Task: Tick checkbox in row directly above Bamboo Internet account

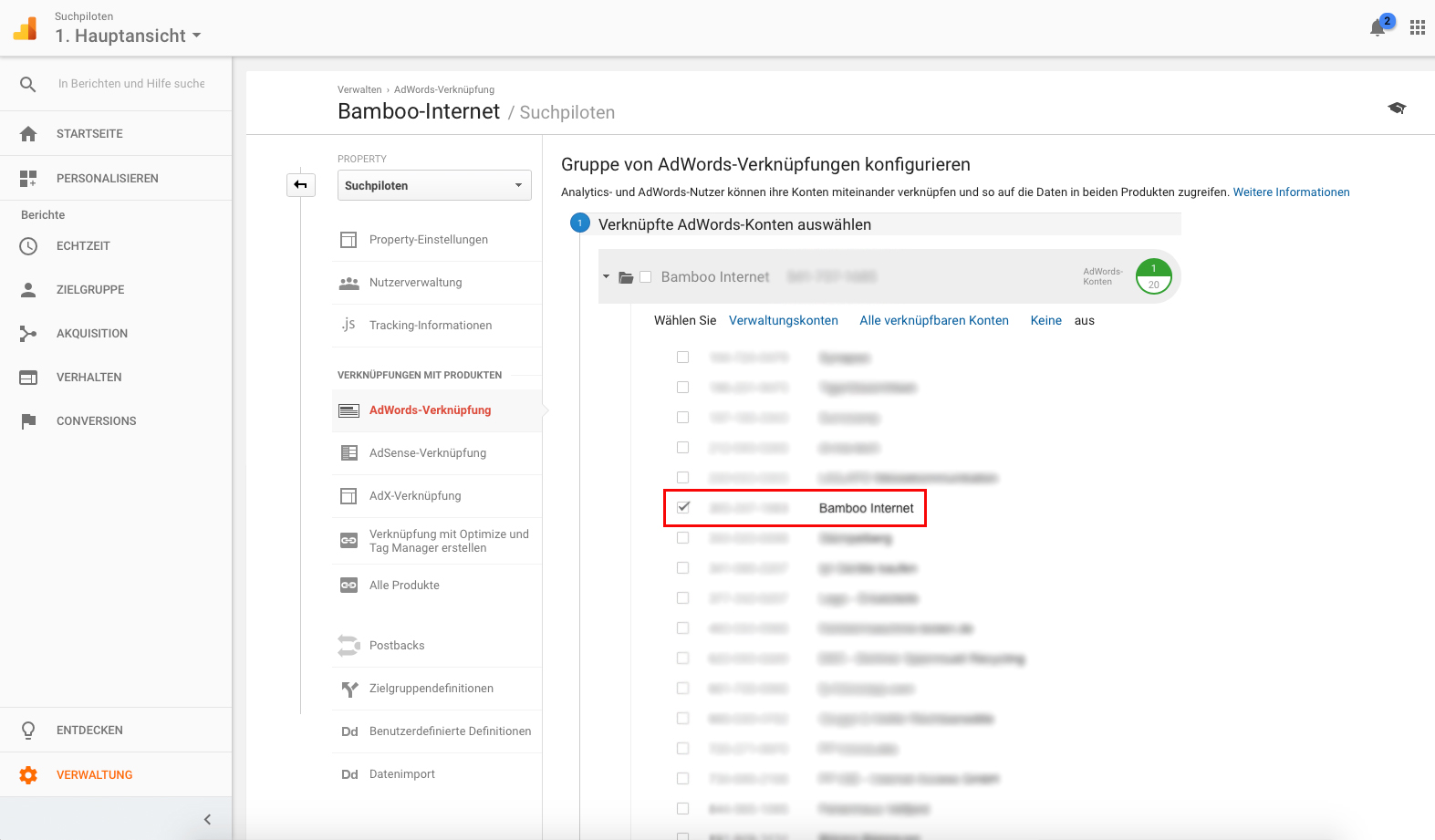Action: (682, 478)
